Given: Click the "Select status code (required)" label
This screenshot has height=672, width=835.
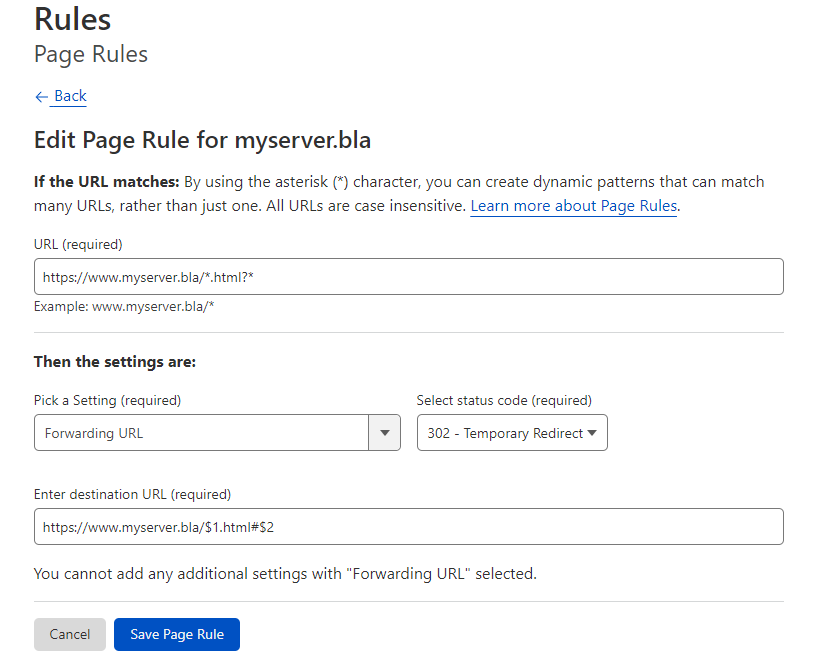Looking at the screenshot, I should pyautogui.click(x=504, y=400).
